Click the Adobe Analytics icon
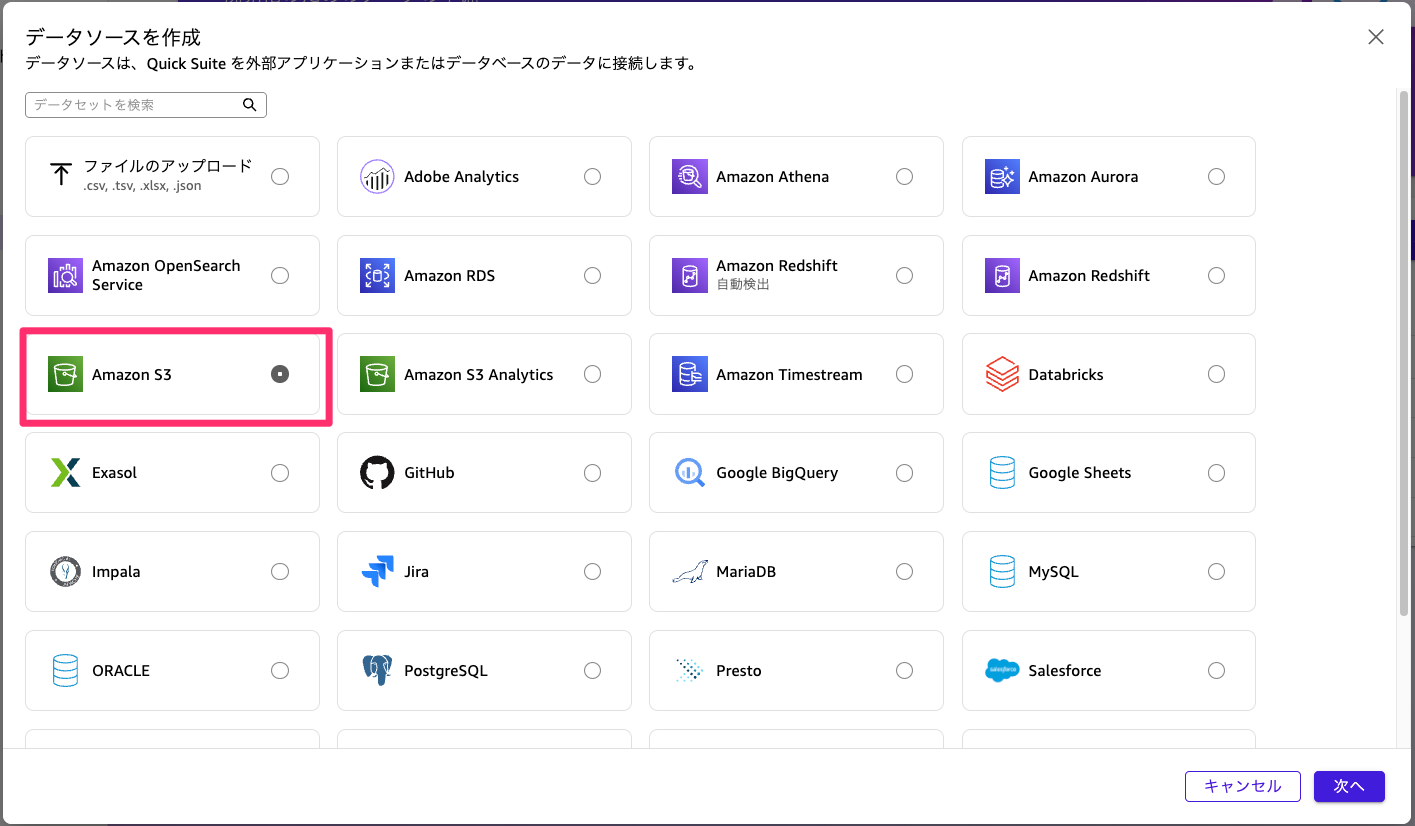The width and height of the screenshot is (1415, 826). (x=377, y=176)
